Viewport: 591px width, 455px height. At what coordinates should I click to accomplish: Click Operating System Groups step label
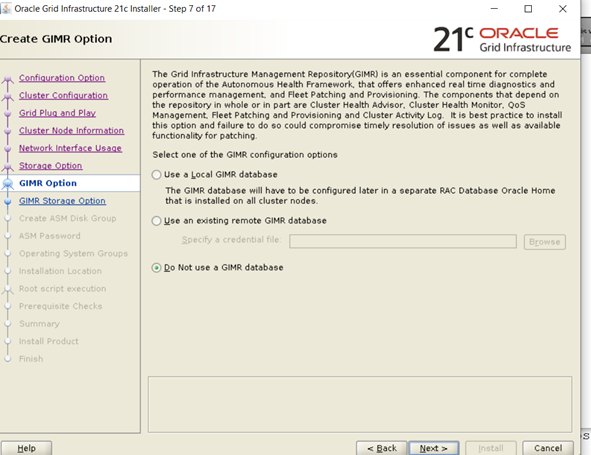pyautogui.click(x=73, y=253)
